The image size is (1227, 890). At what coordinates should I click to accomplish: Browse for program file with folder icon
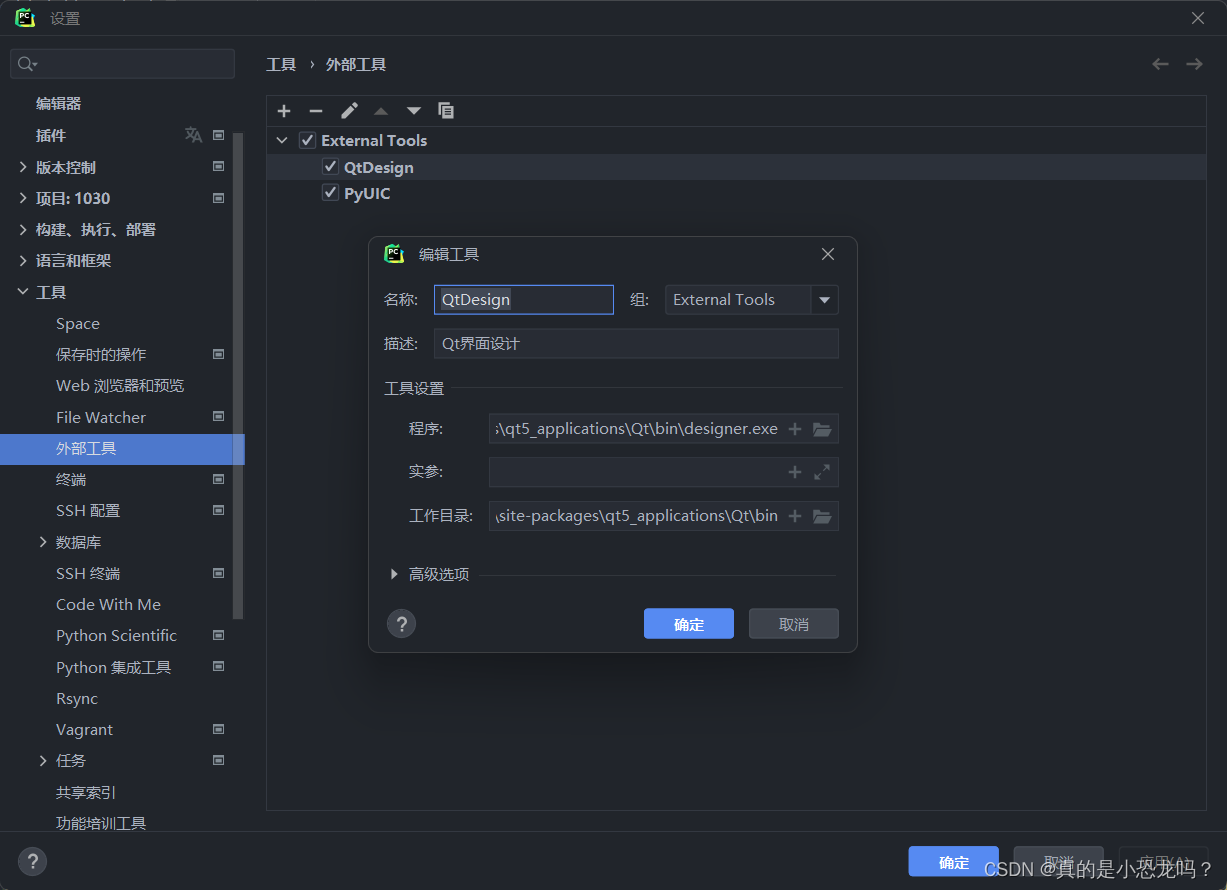822,429
